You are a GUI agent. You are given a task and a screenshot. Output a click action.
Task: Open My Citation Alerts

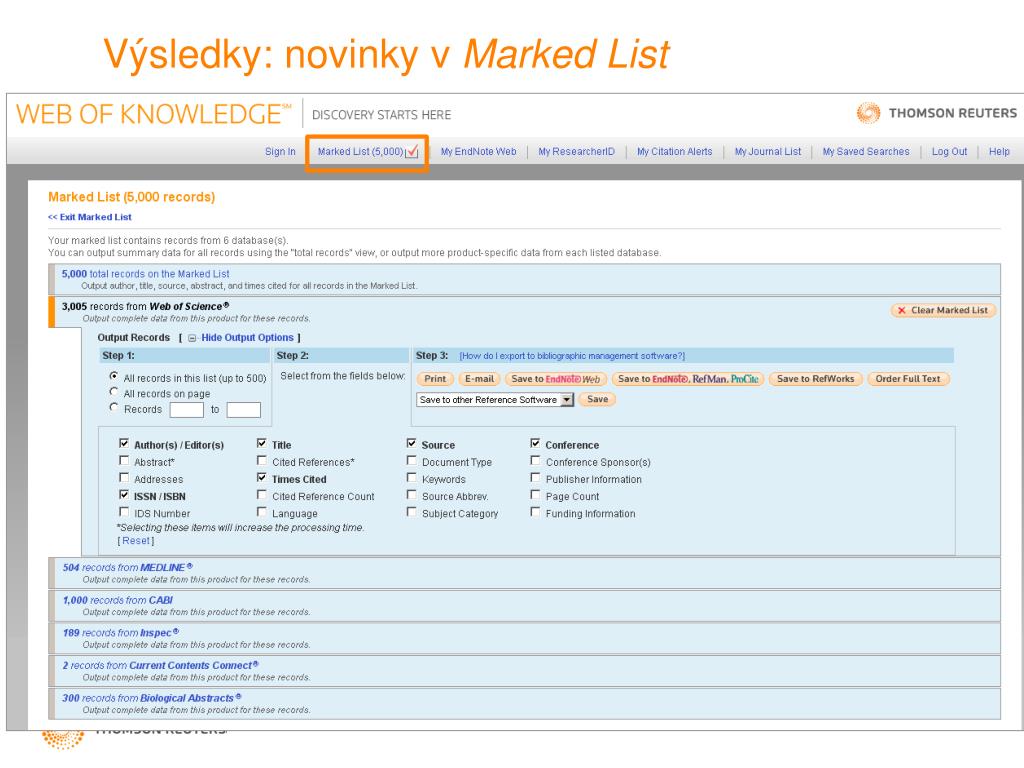[x=675, y=152]
